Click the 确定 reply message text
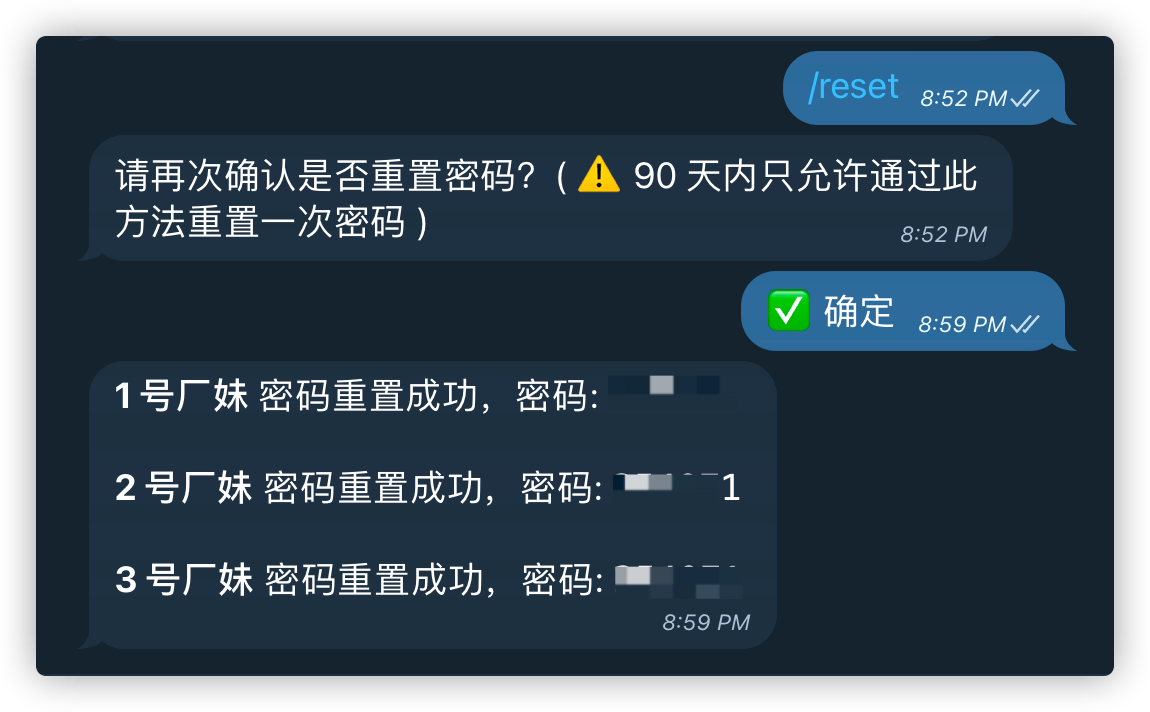 [x=859, y=312]
